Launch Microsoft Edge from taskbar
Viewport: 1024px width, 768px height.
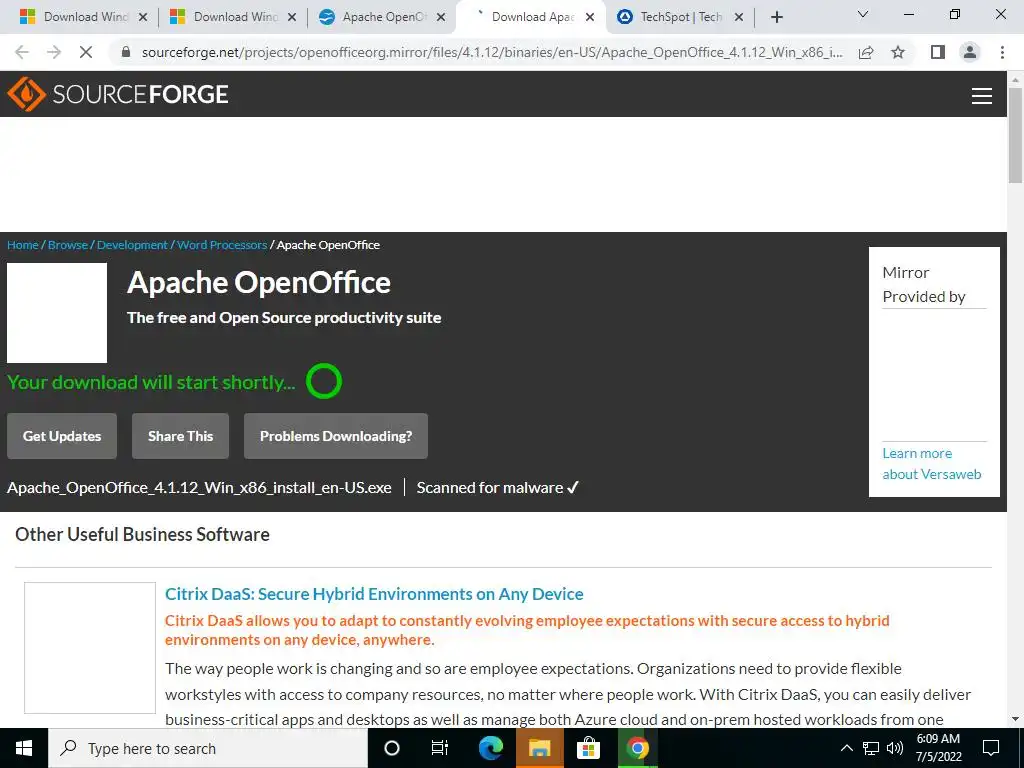coord(490,748)
